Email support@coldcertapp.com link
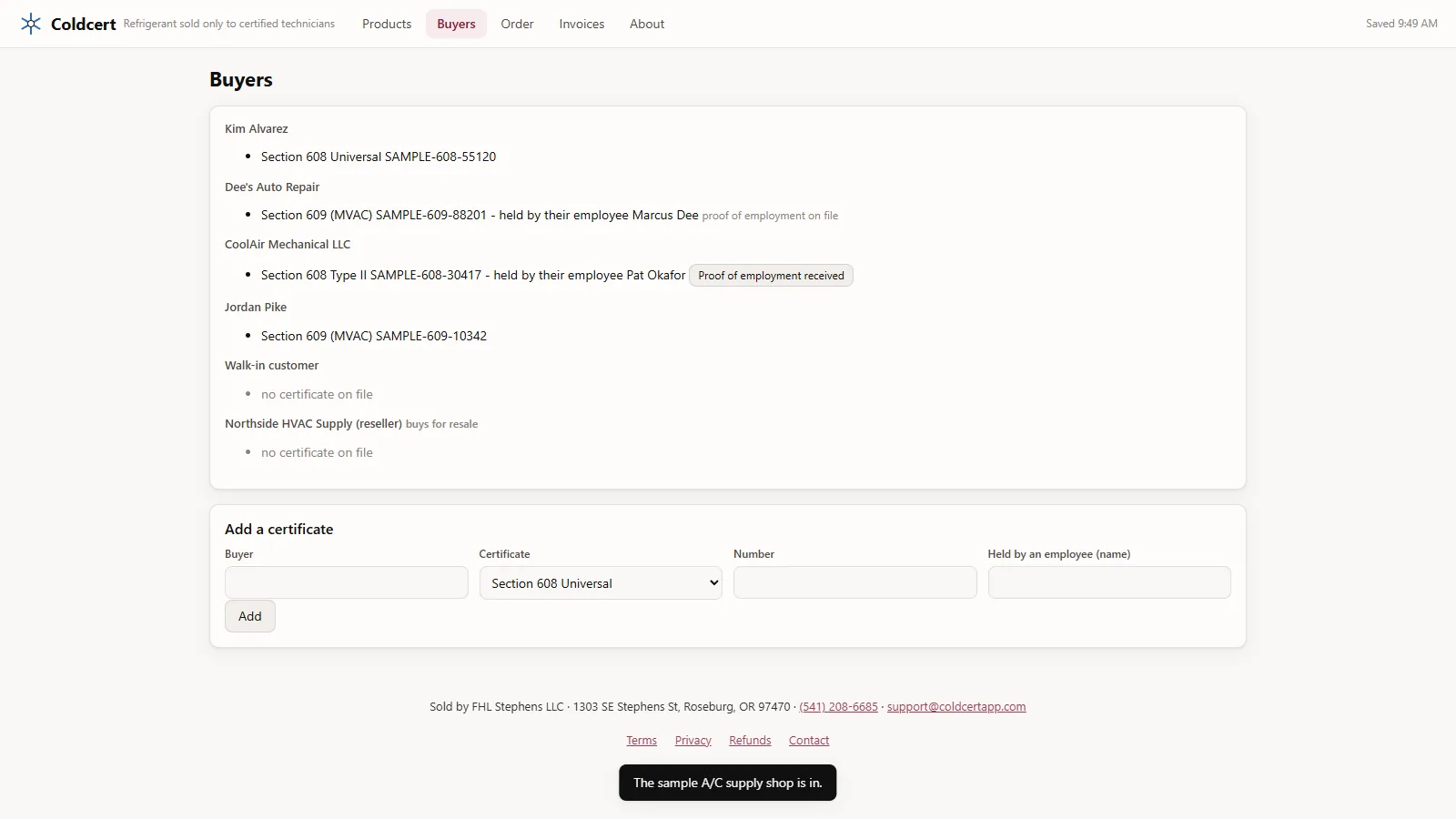This screenshot has width=1456, height=819. [x=956, y=707]
